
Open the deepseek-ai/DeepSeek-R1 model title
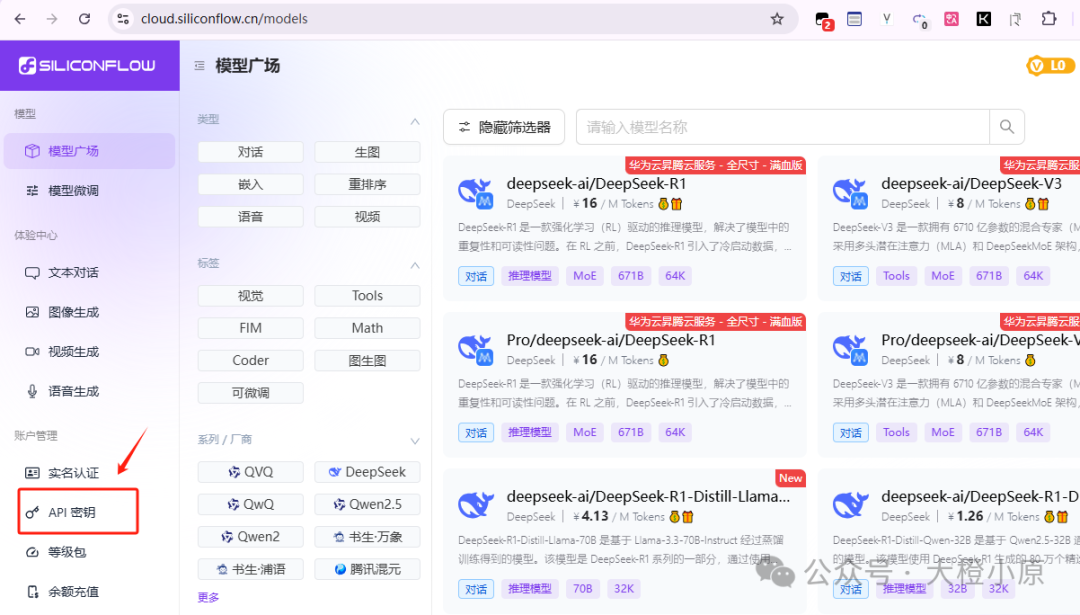pyautogui.click(x=596, y=184)
